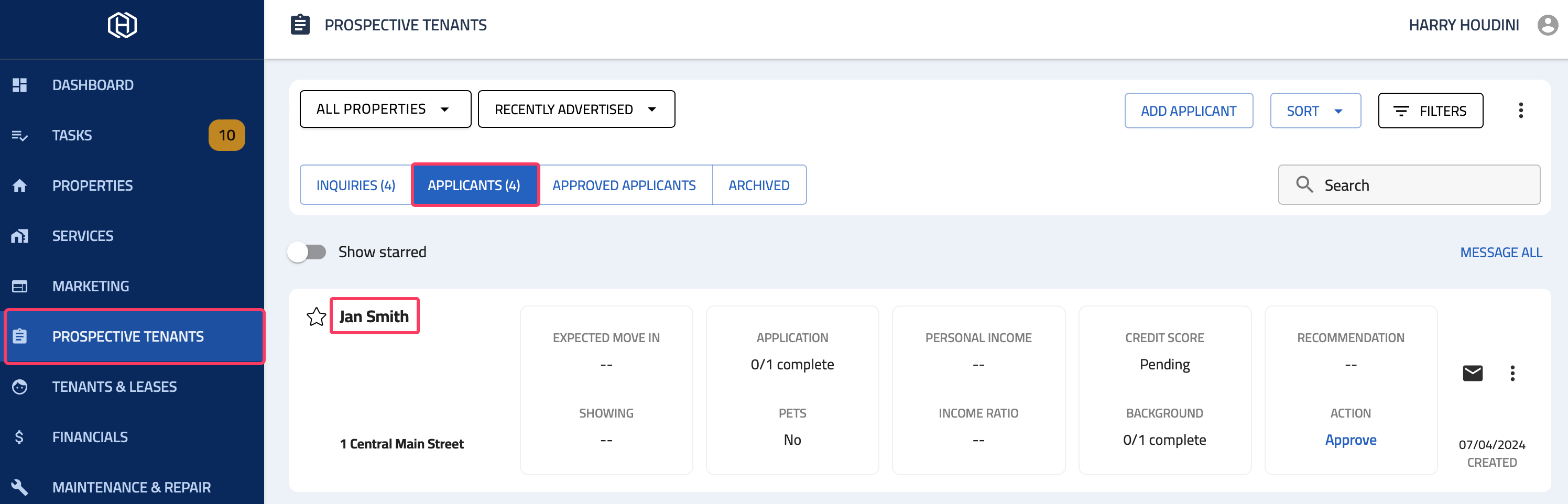
Task: Click the Recommendation label
Action: point(1351,338)
